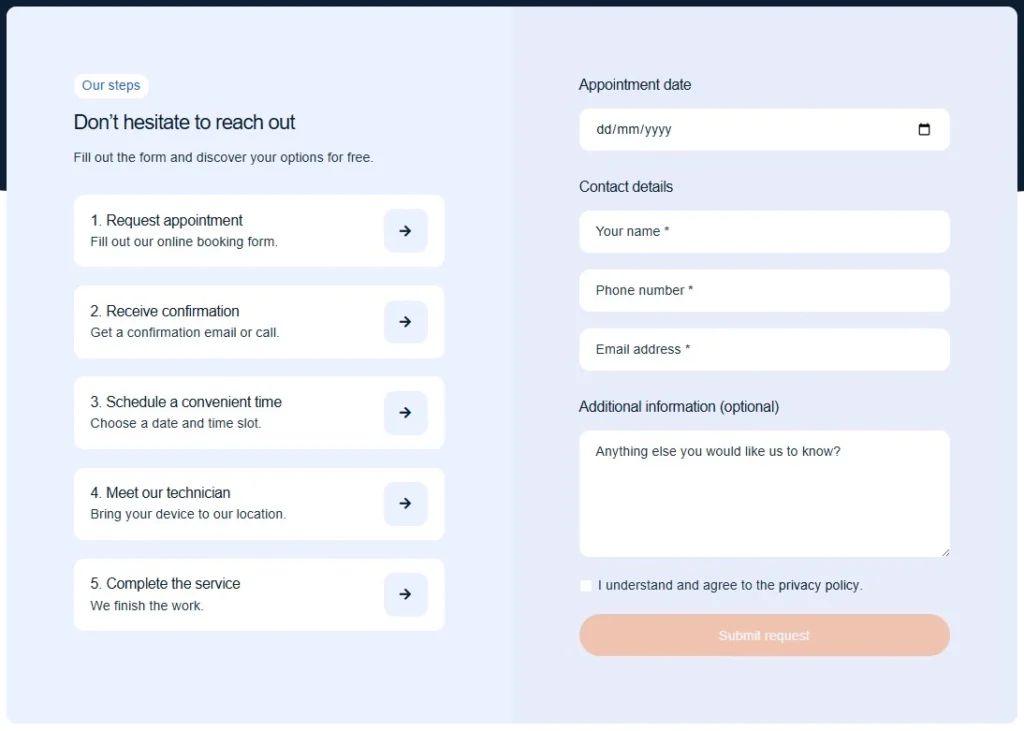Choose the '4. Meet our technician' step title
Image resolution: width=1024 pixels, height=731 pixels.
160,493
